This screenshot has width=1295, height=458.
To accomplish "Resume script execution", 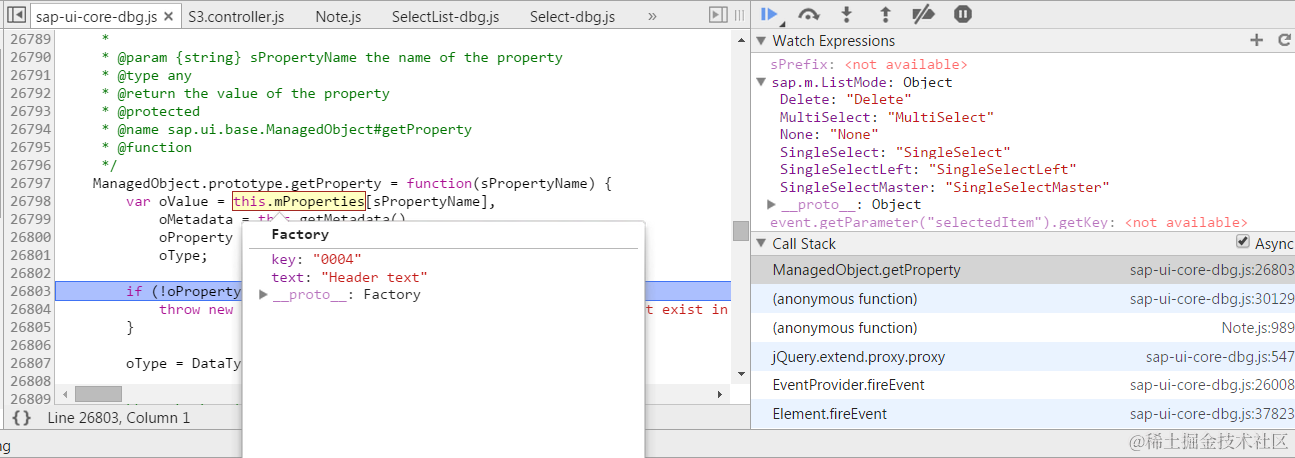I will click(769, 14).
